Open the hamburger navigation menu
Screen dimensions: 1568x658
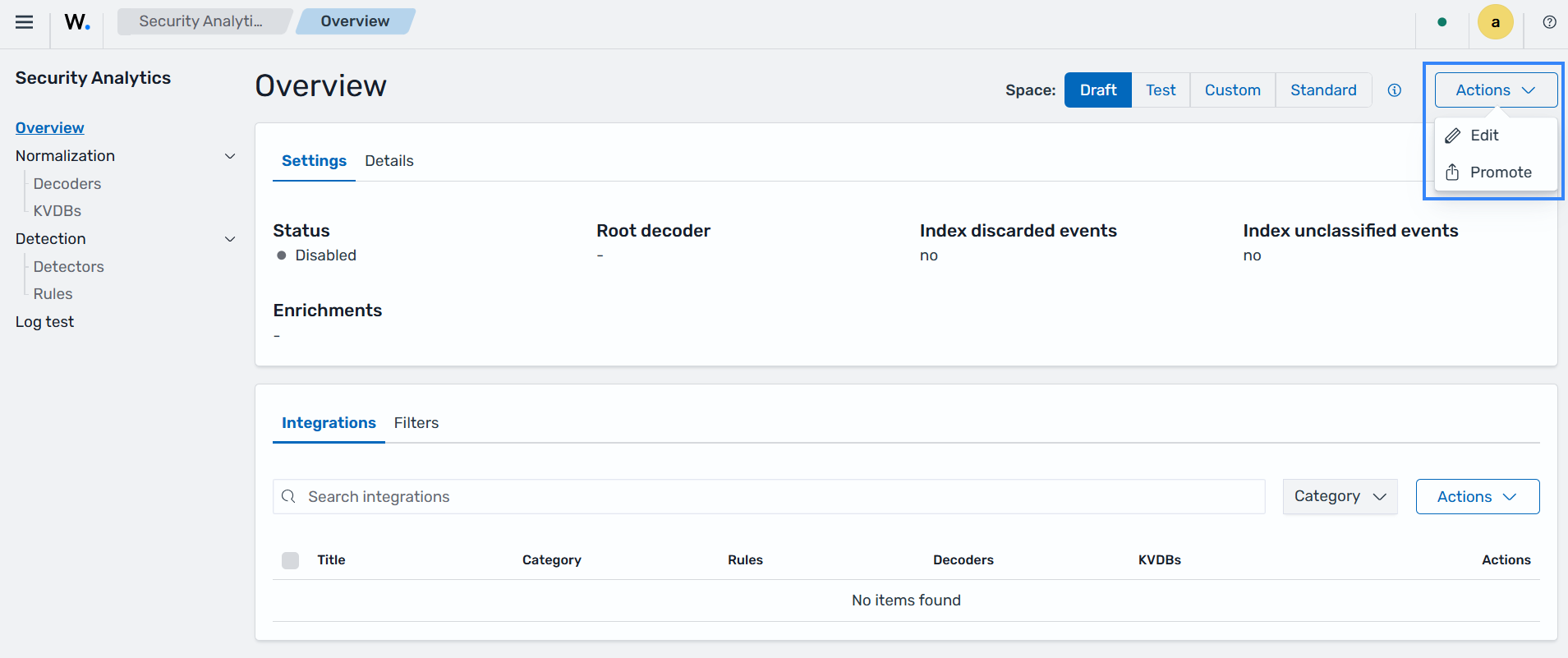coord(25,22)
